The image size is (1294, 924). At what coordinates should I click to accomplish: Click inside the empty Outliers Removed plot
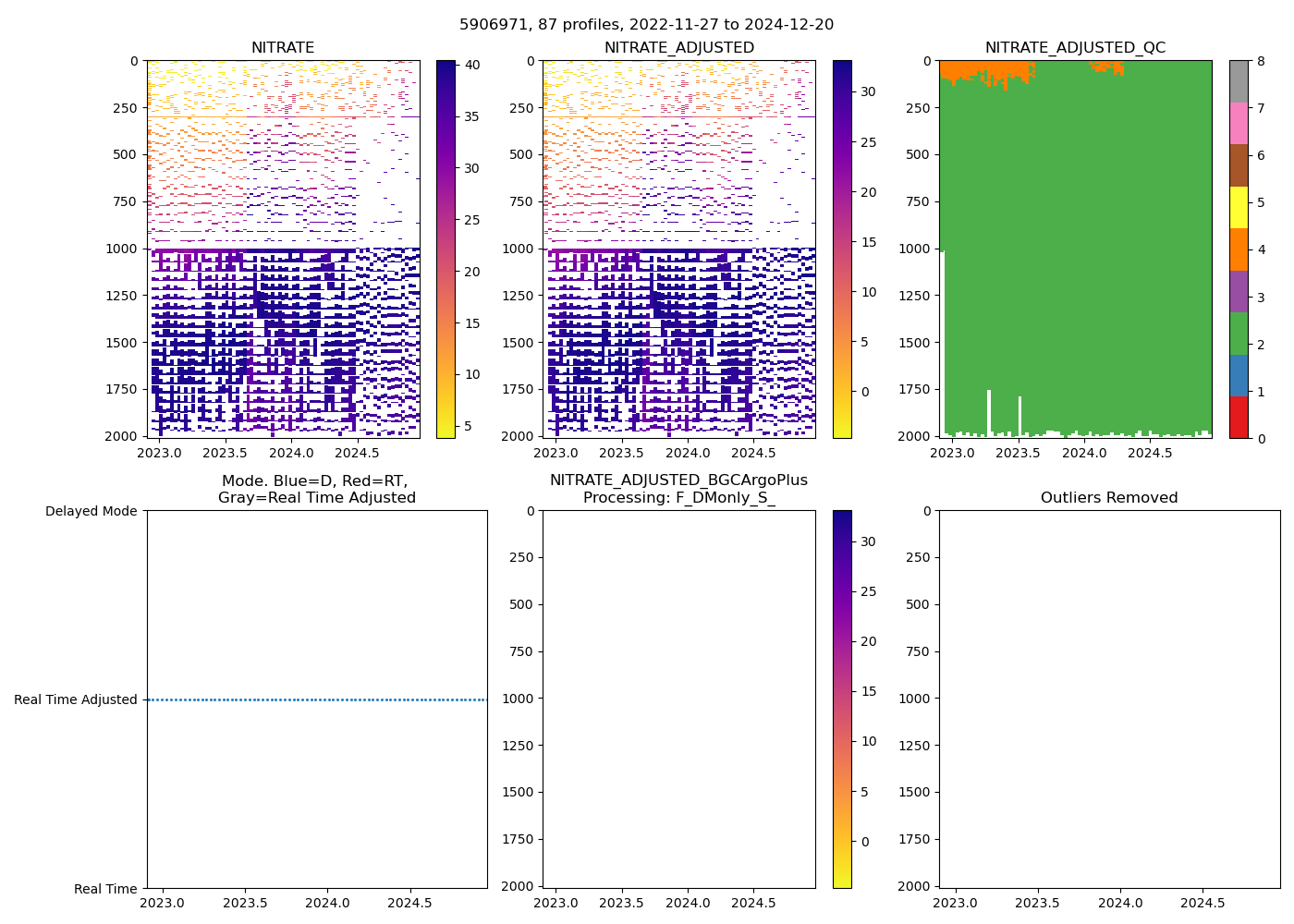[1109, 699]
